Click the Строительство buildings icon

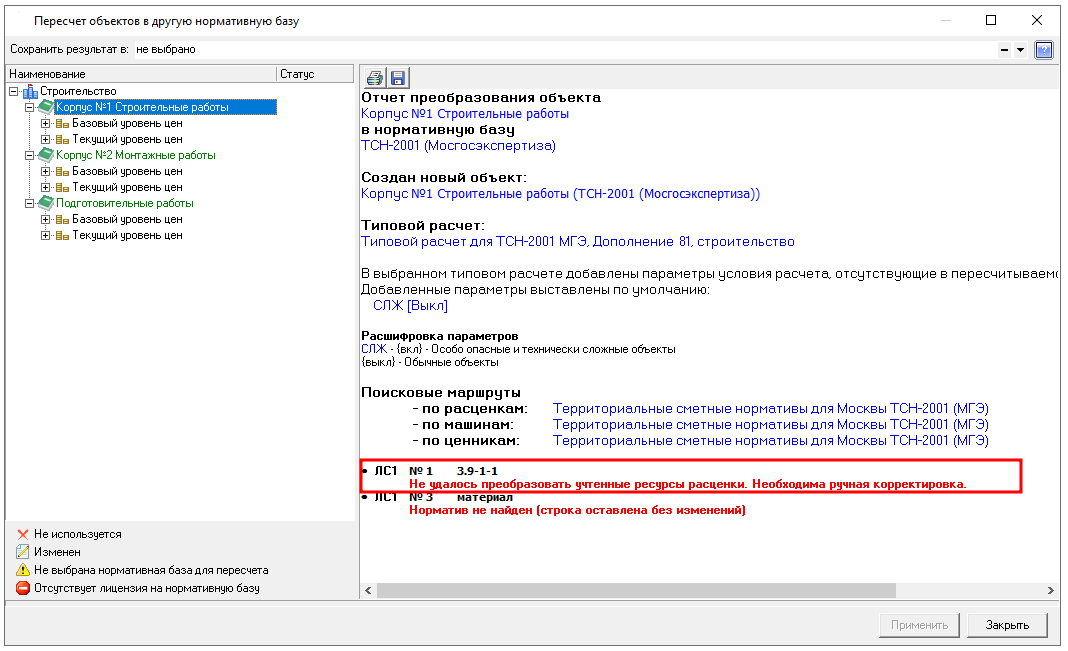[30, 92]
